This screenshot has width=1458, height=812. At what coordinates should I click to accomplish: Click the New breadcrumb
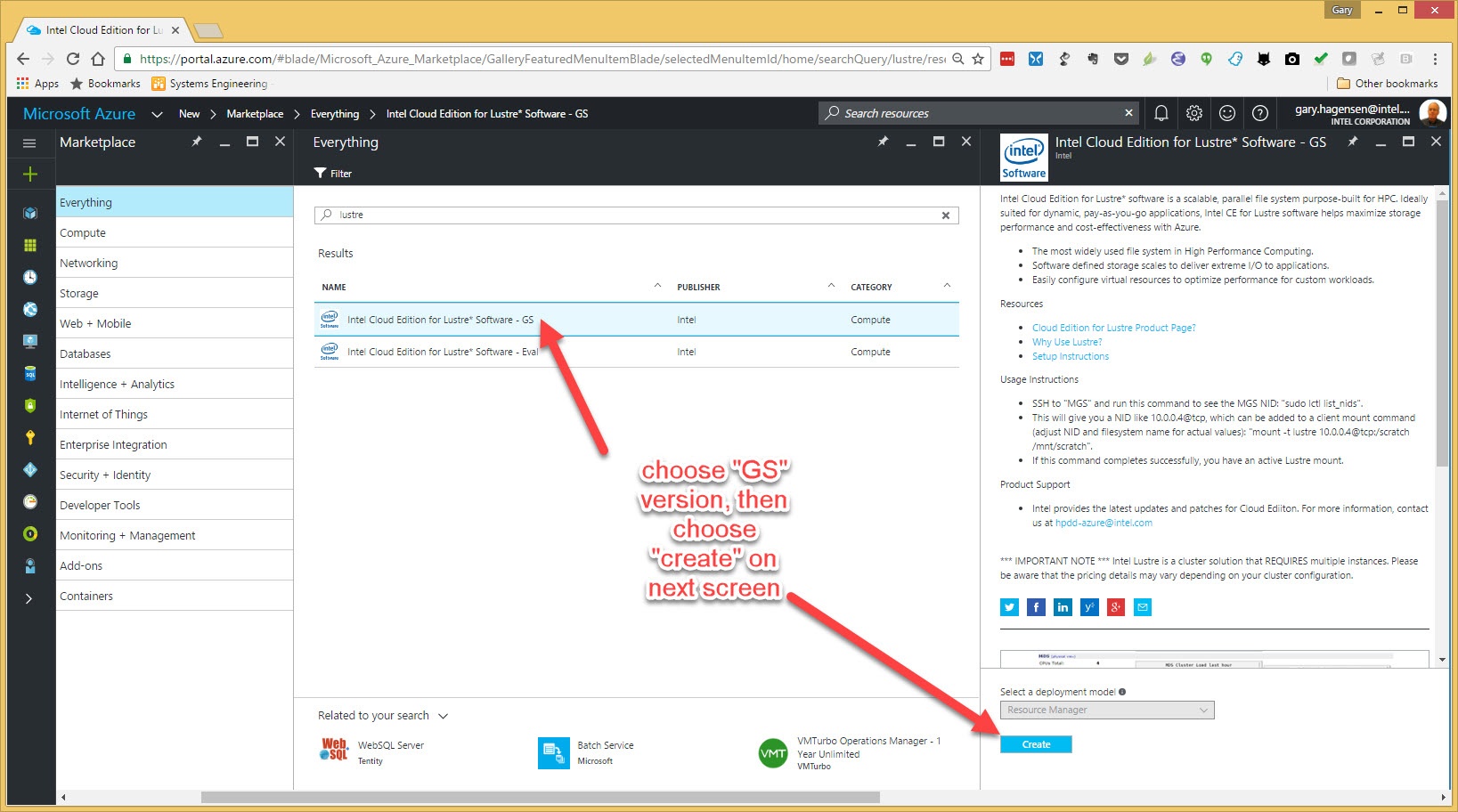(x=189, y=114)
